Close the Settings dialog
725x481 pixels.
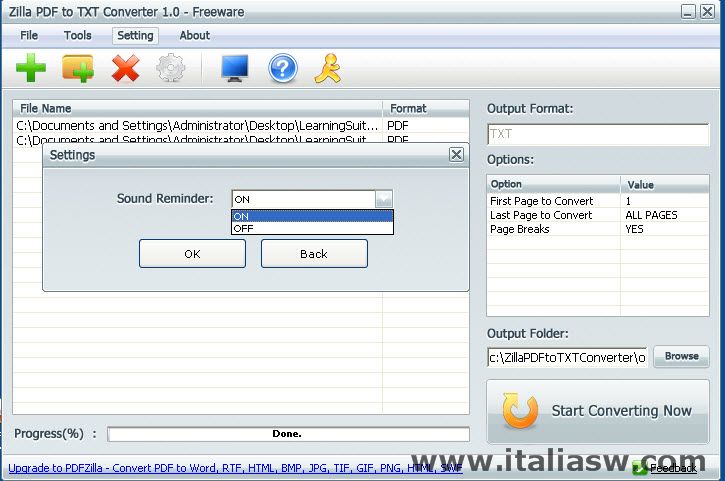coord(456,154)
